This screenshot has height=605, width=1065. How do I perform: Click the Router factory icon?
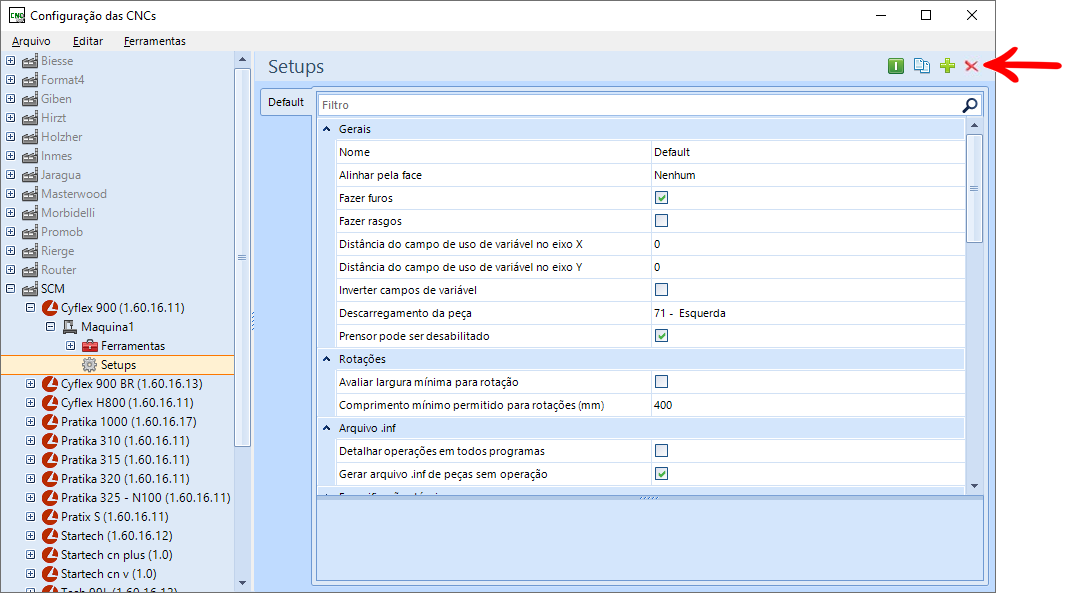pos(30,270)
